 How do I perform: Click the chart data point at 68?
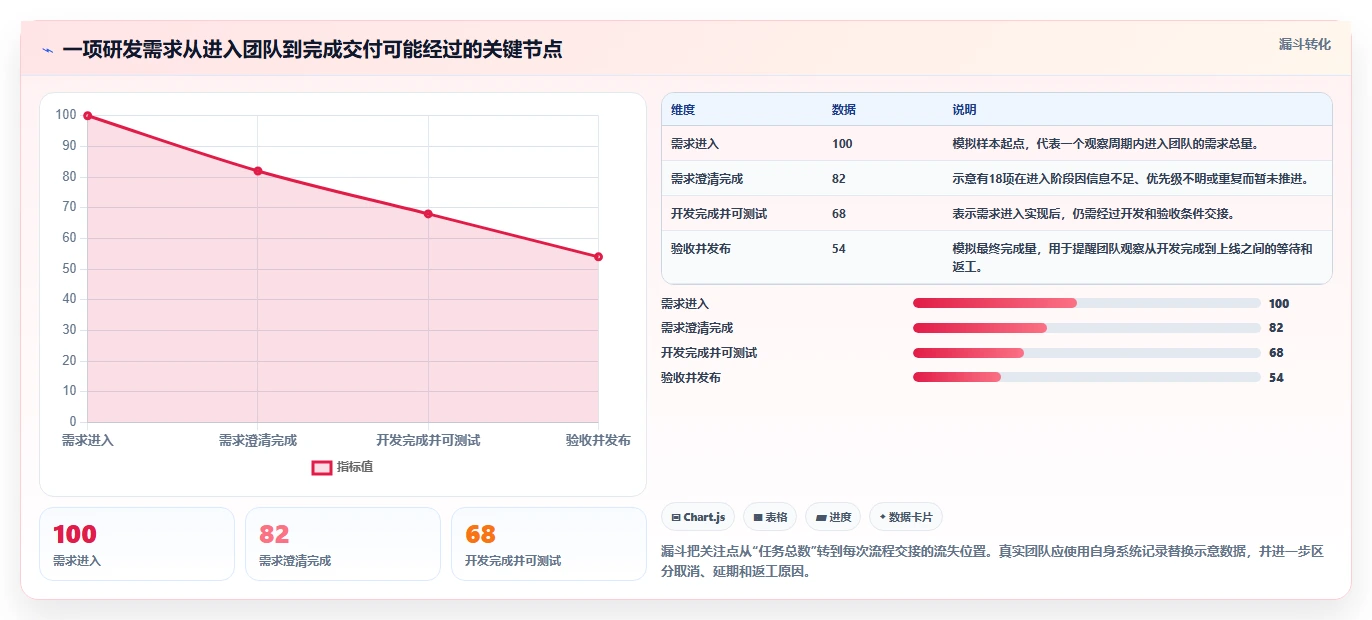pyautogui.click(x=428, y=214)
